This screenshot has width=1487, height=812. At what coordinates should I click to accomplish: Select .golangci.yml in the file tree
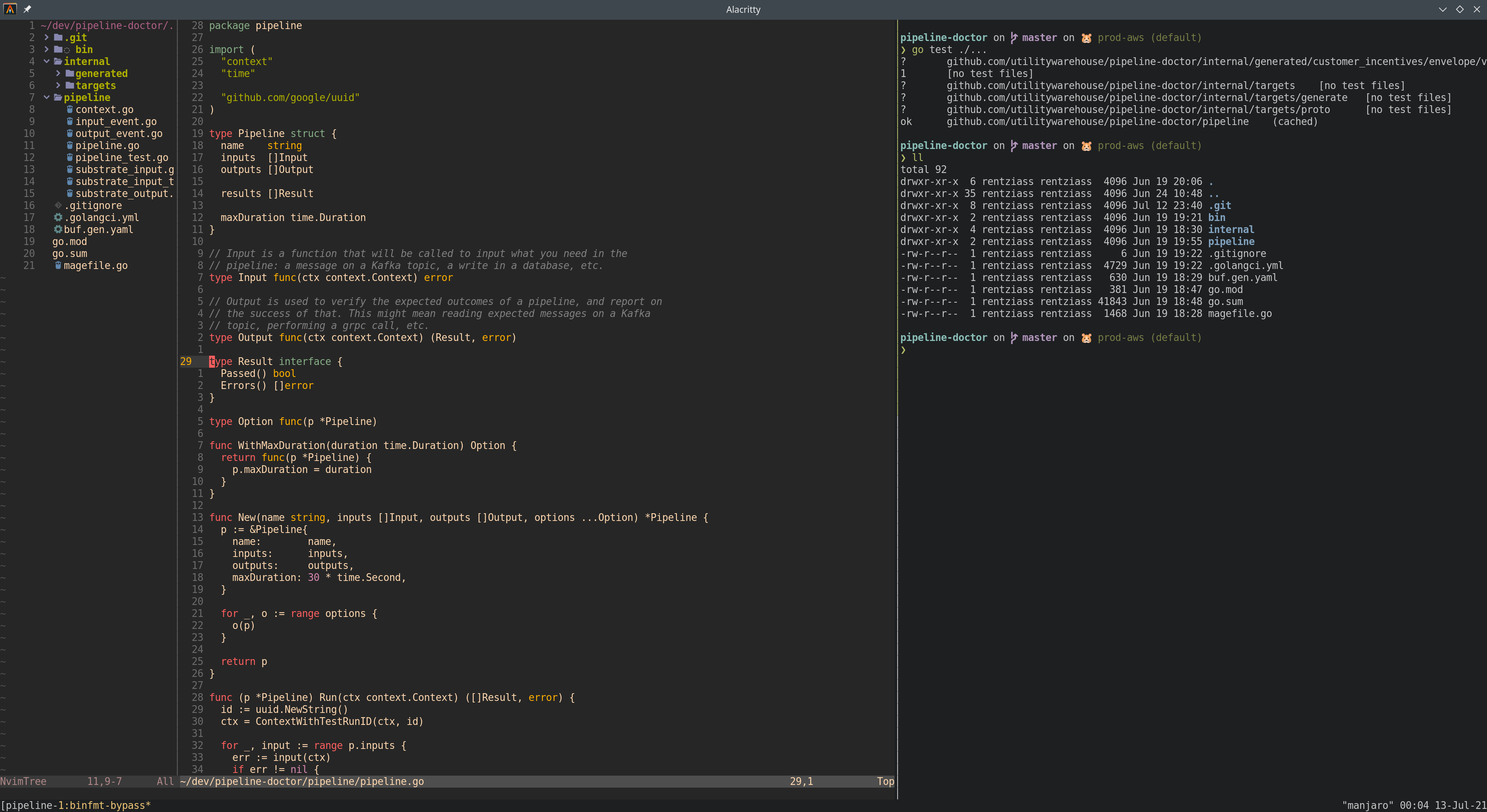click(101, 218)
